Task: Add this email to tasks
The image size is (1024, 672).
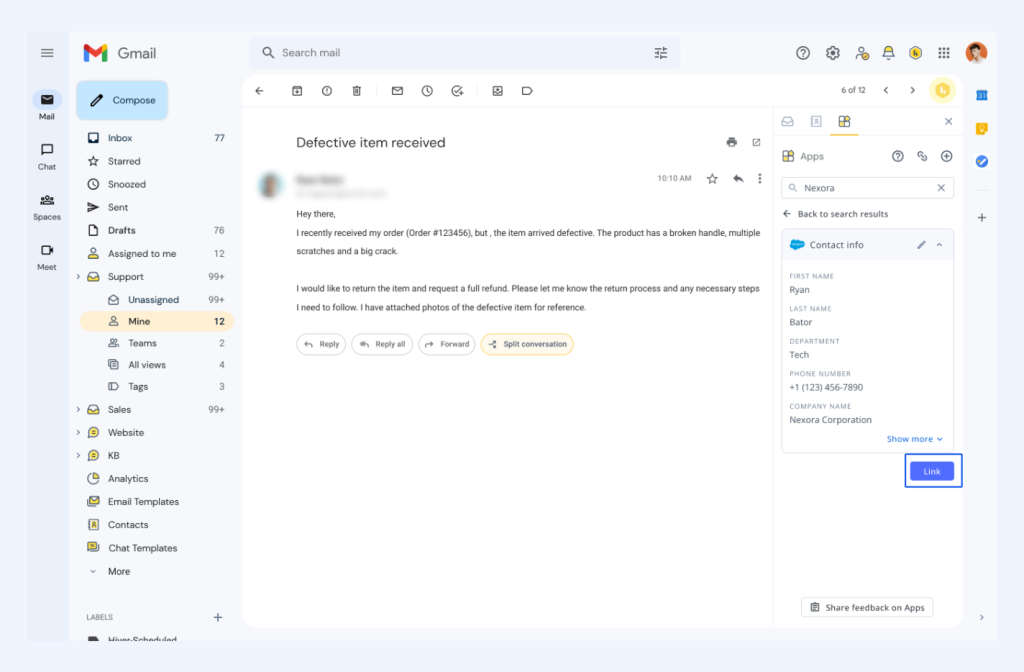Action: pyautogui.click(x=457, y=91)
